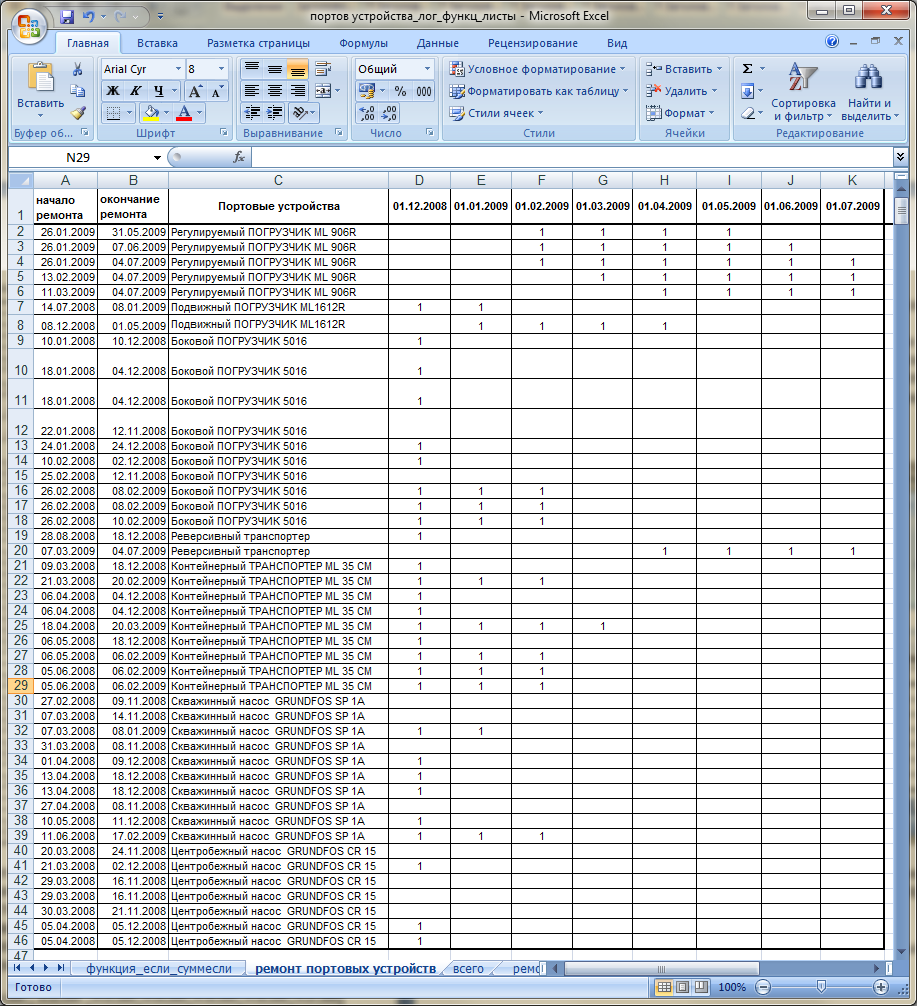Screen dimensions: 917x1006
Task: Click Удалить cells button
Action: [681, 91]
